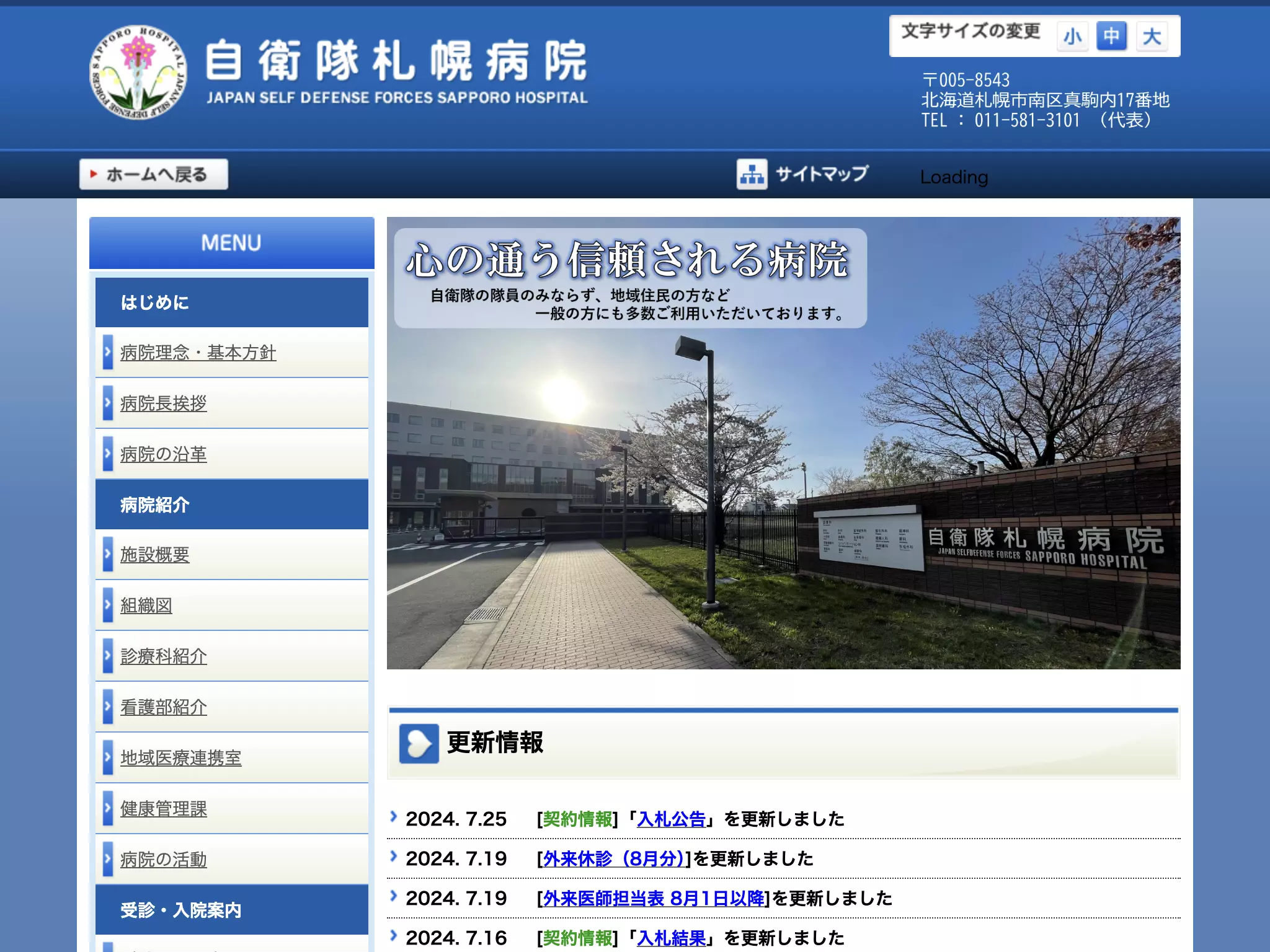Open 入札公告 link in news
The image size is (1270, 952).
[x=672, y=819]
